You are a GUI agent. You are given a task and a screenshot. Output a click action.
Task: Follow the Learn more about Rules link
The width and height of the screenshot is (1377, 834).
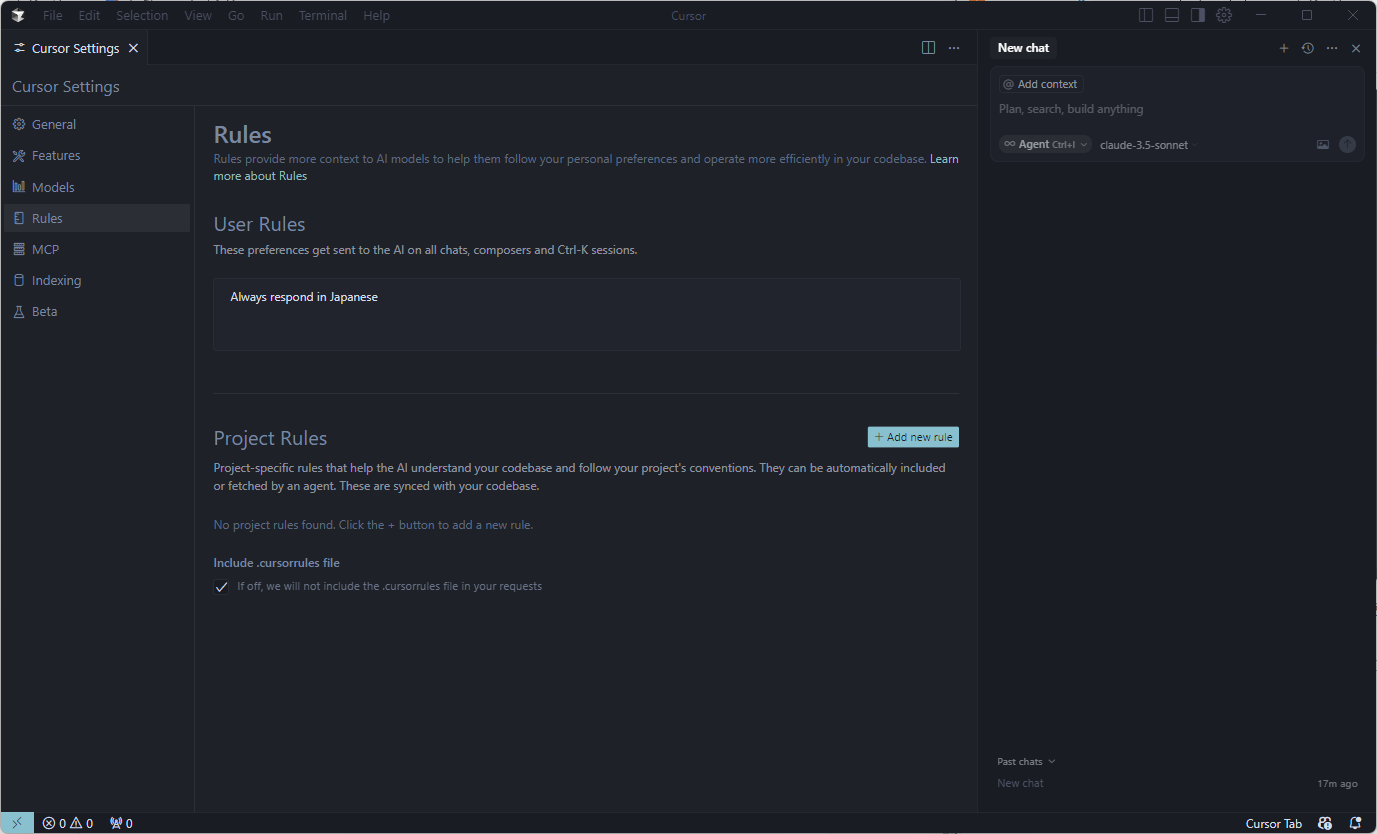[260, 176]
